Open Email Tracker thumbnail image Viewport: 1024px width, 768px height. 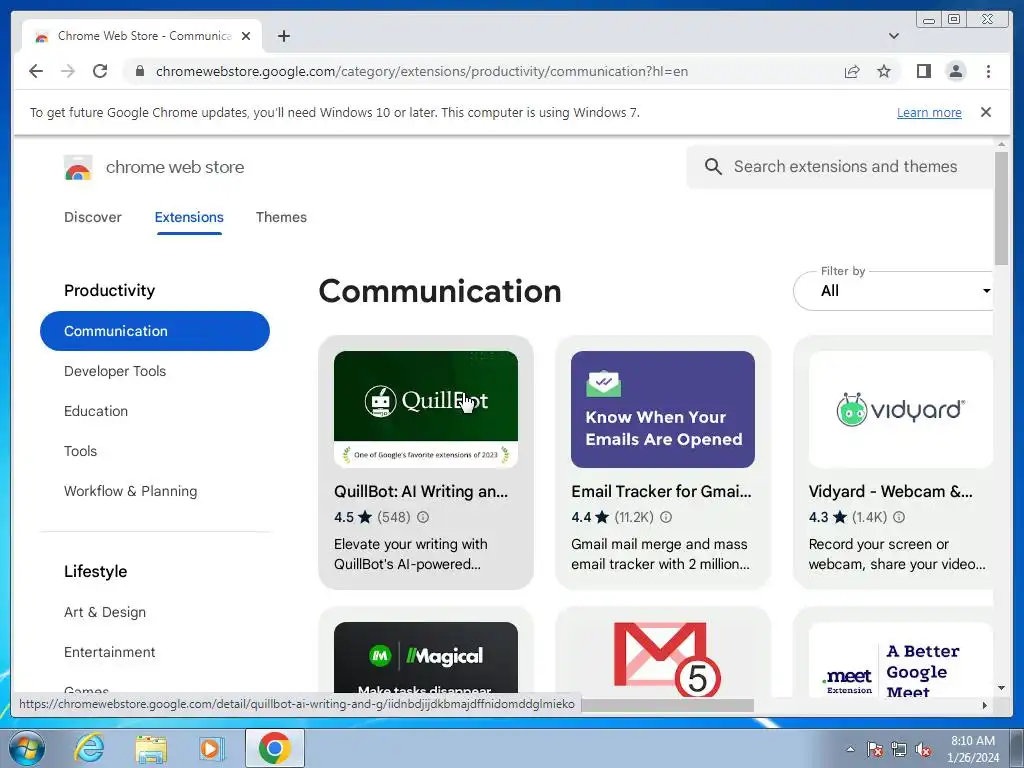[x=663, y=409]
